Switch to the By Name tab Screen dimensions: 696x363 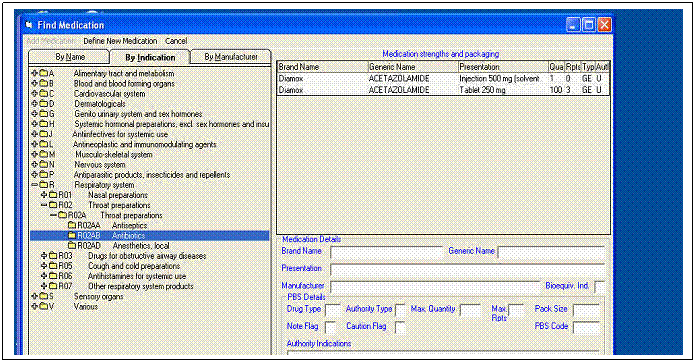(x=69, y=57)
